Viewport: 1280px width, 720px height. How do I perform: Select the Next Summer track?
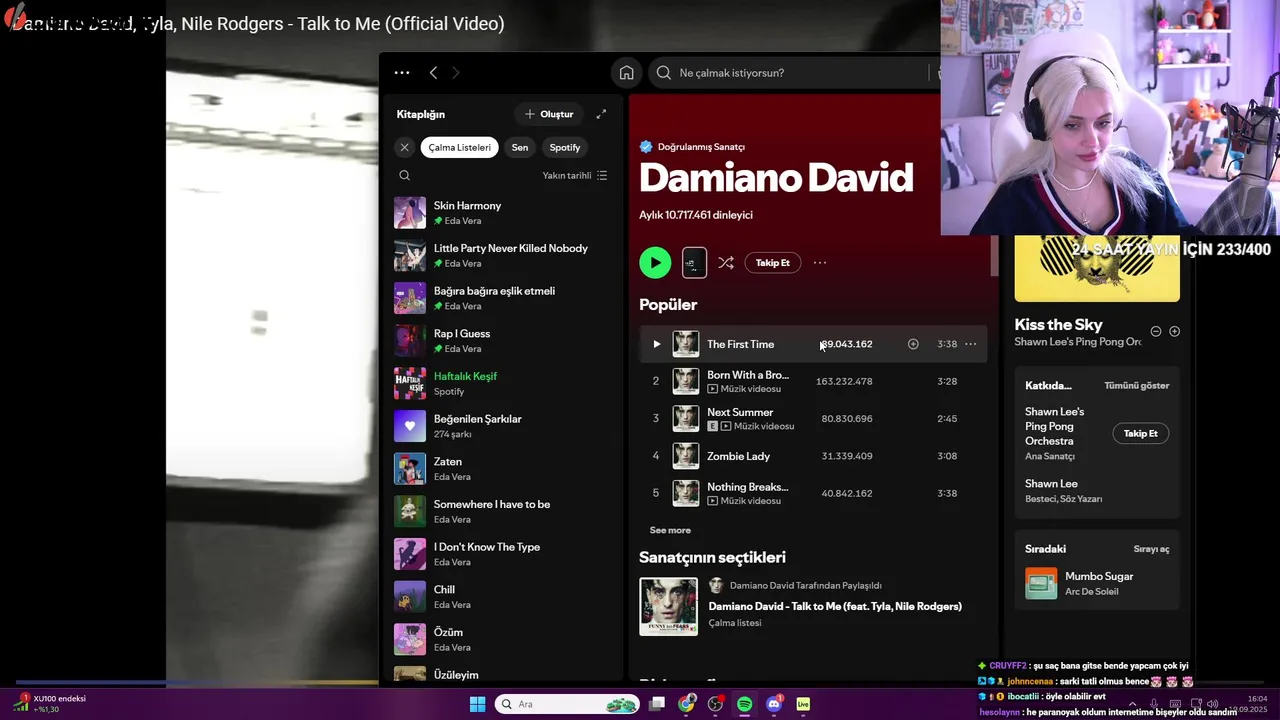pyautogui.click(x=813, y=418)
